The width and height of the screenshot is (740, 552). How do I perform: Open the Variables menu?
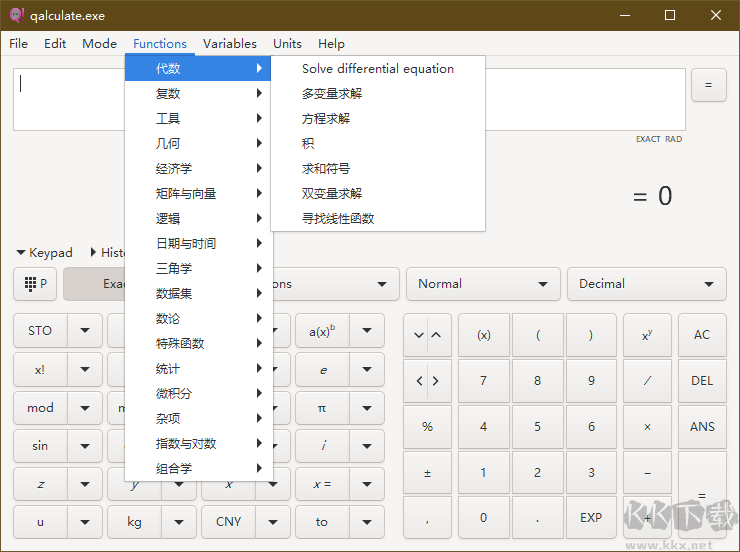[229, 43]
